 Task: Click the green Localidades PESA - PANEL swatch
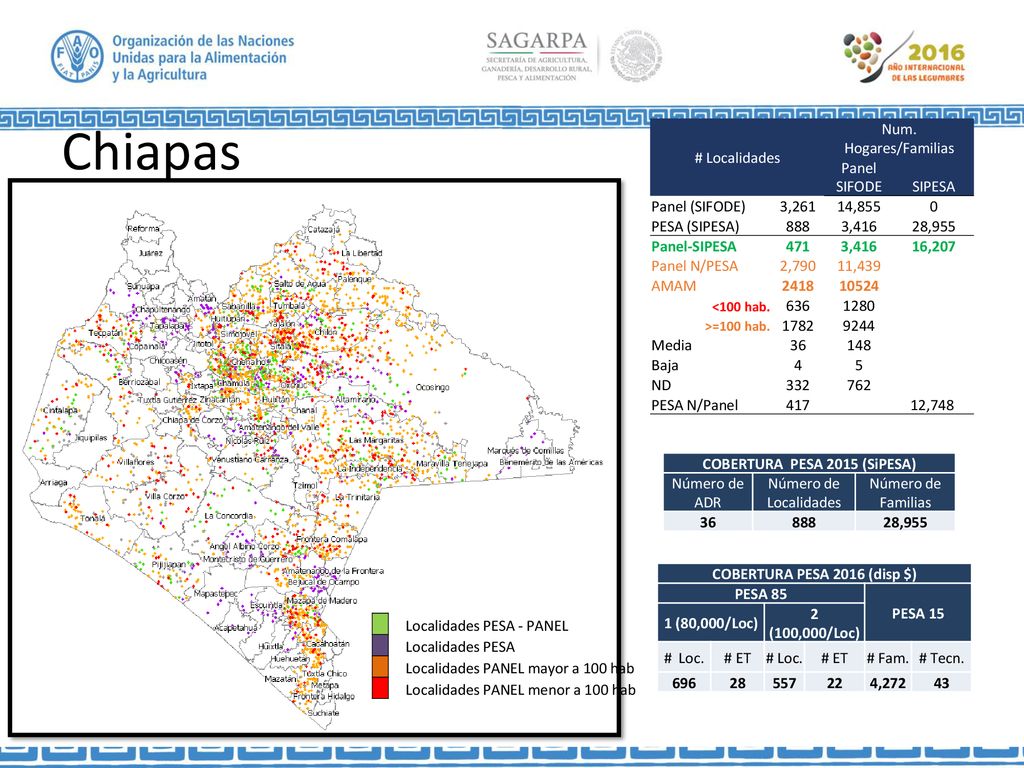point(380,624)
